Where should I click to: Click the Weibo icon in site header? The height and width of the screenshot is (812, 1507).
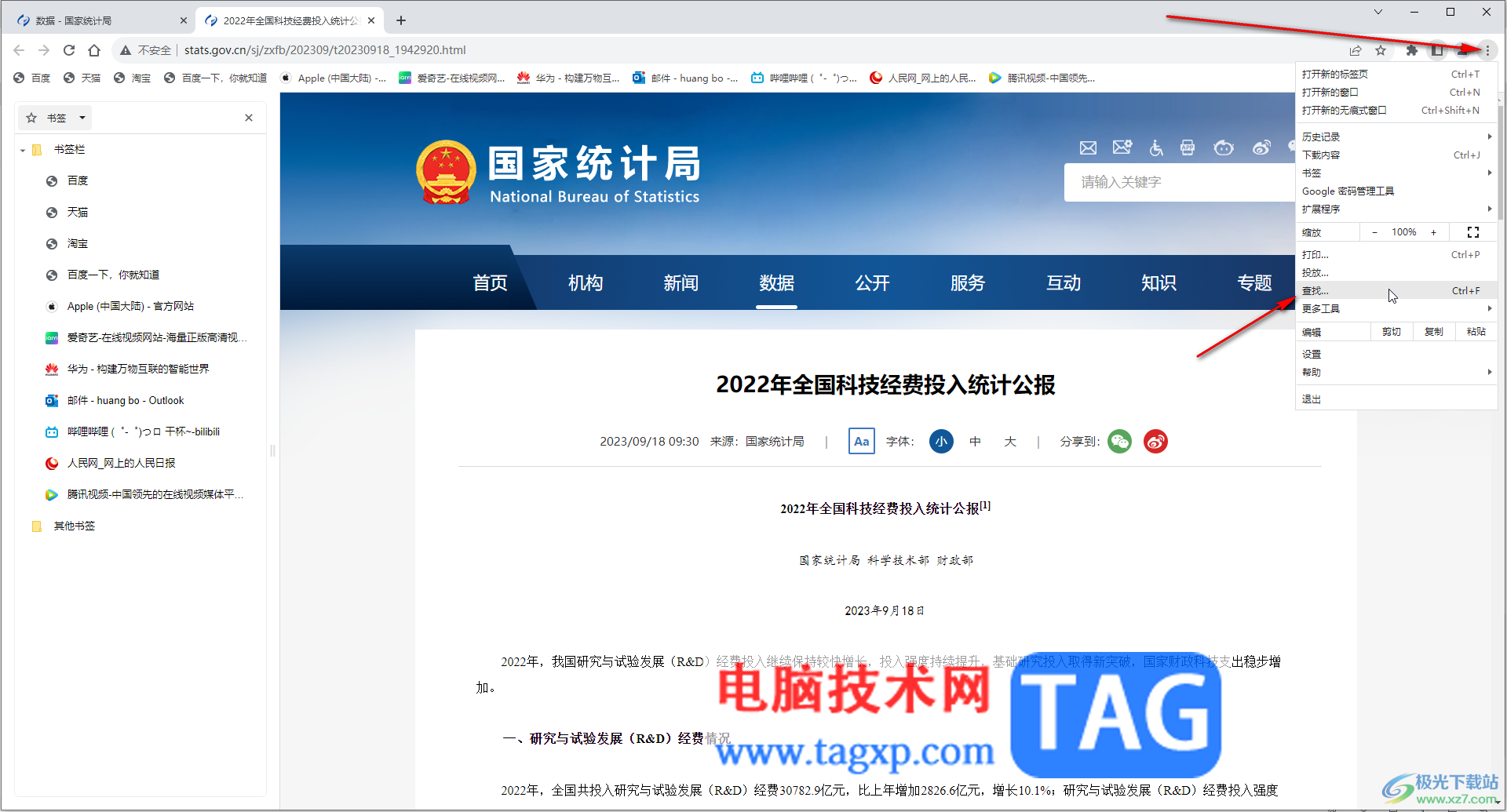click(1261, 147)
